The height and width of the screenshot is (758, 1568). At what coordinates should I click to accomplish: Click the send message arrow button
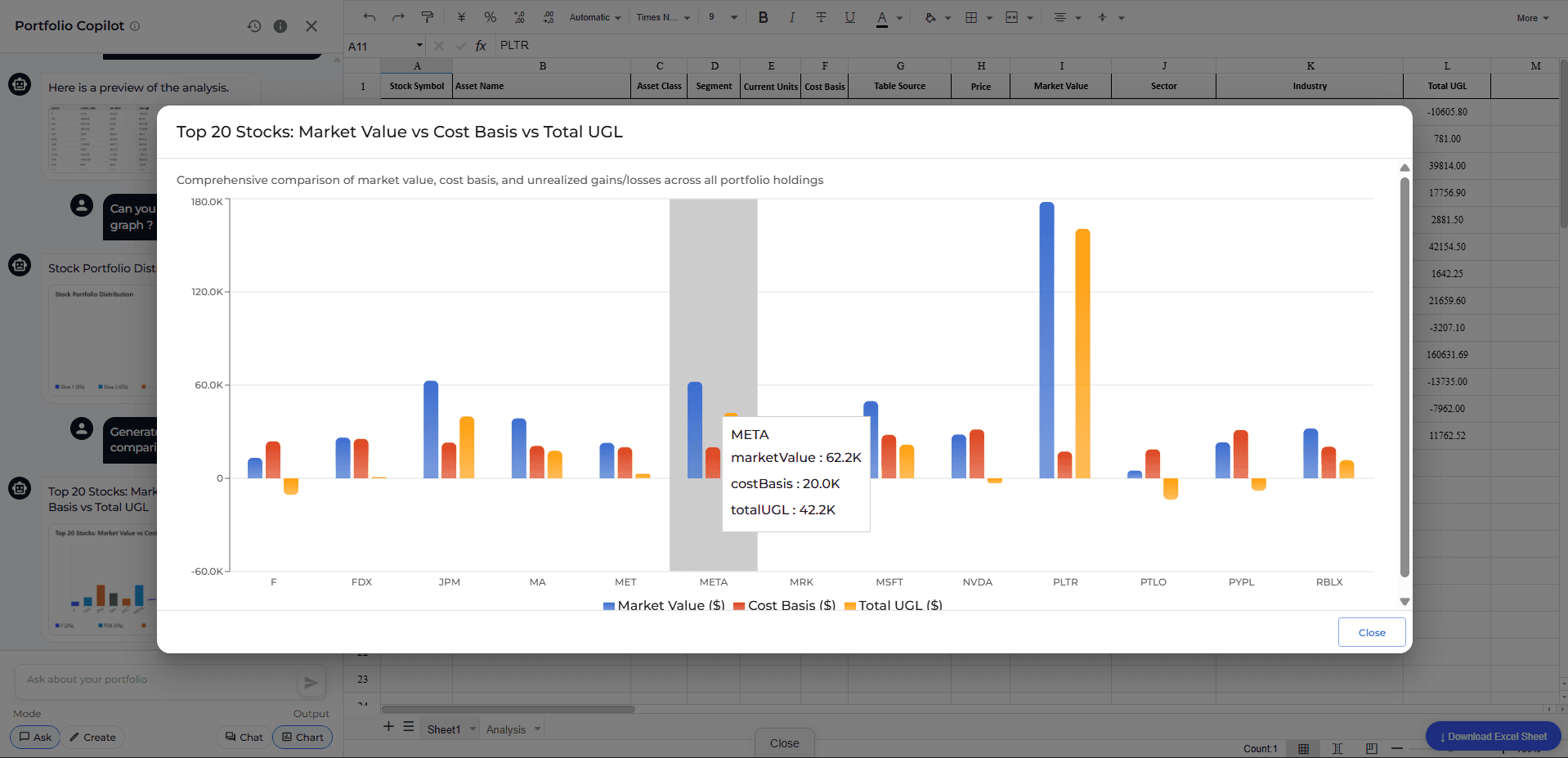[x=311, y=683]
